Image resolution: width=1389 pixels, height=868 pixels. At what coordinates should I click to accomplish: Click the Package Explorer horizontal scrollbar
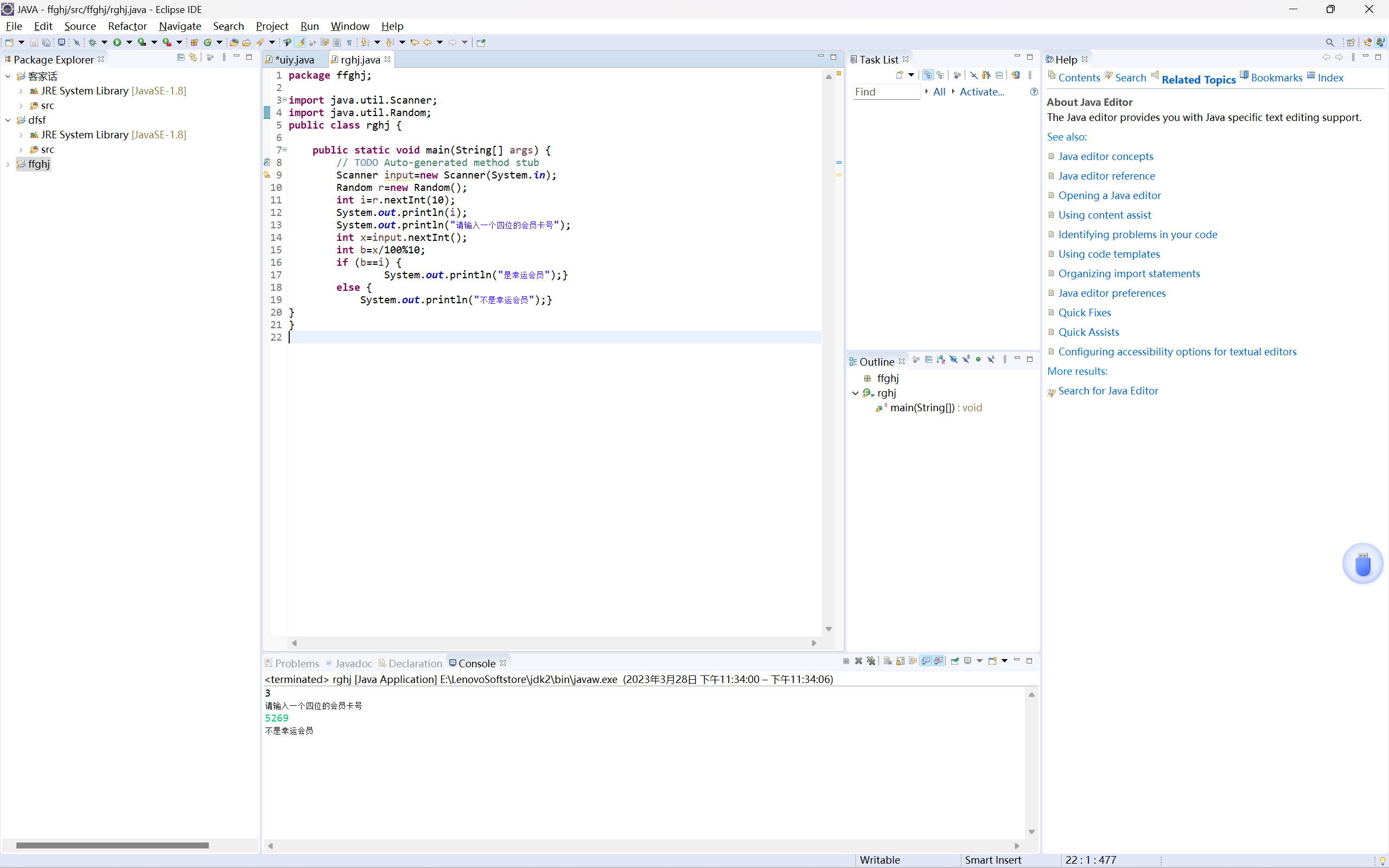click(x=112, y=845)
